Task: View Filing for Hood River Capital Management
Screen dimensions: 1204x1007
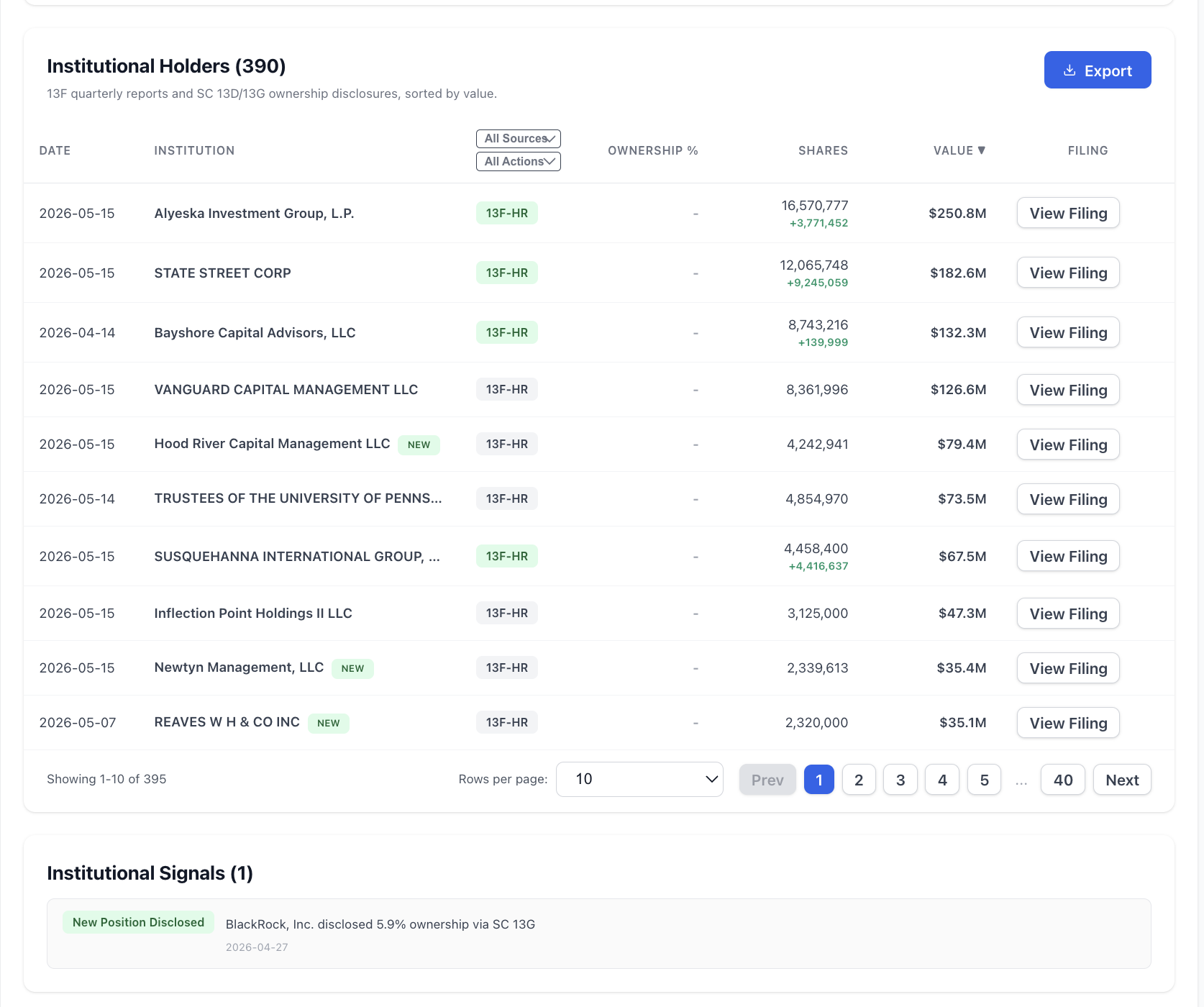Action: (x=1068, y=445)
